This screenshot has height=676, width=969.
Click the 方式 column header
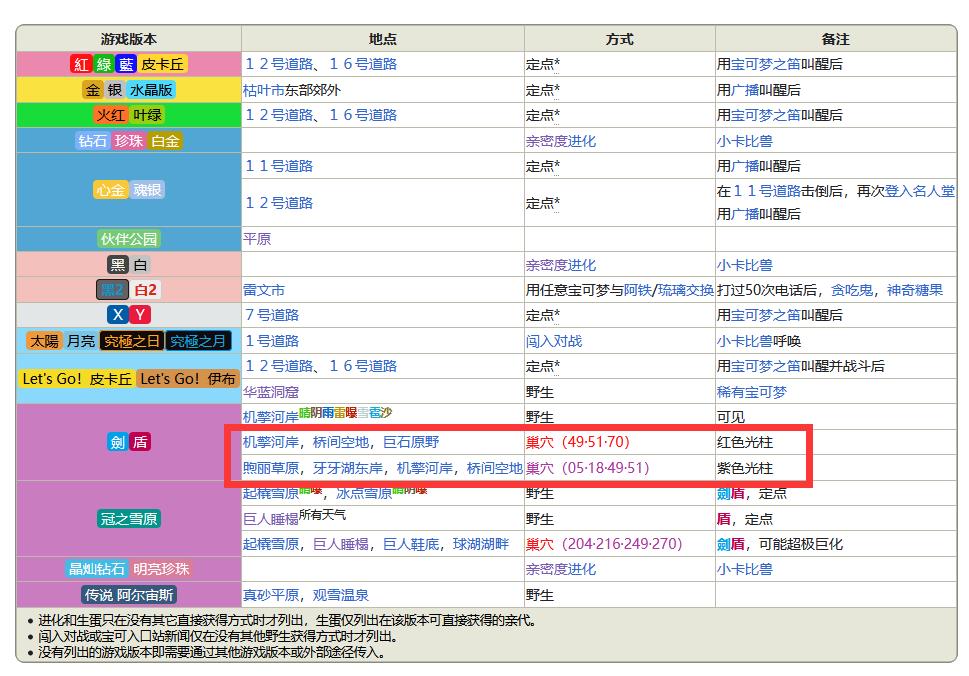click(619, 39)
